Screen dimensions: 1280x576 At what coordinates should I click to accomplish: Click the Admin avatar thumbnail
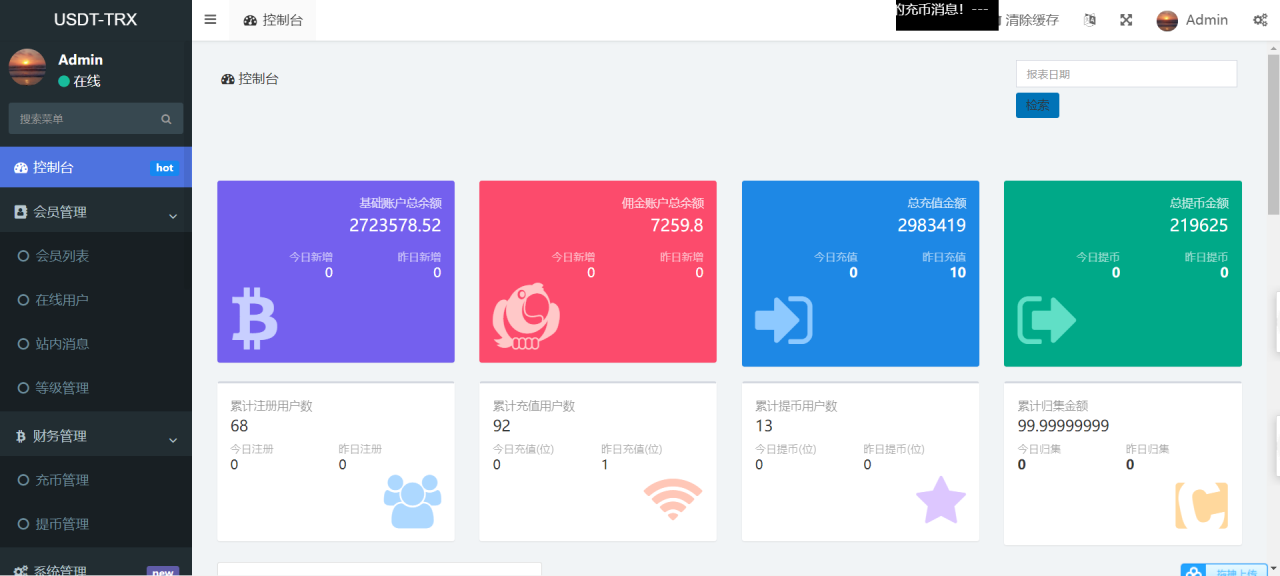[x=1166, y=19]
